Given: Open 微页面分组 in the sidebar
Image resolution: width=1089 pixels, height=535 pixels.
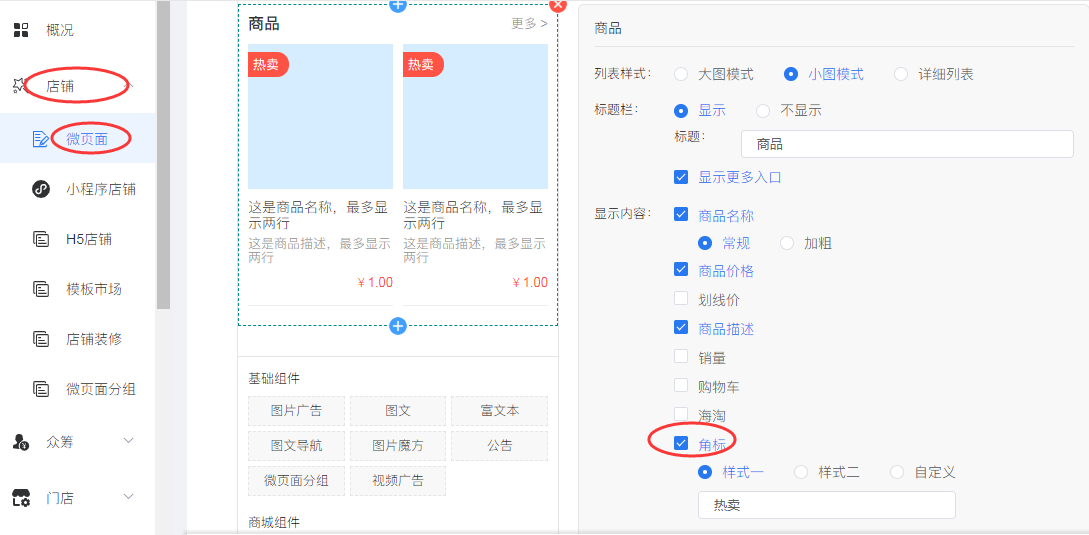Looking at the screenshot, I should (101, 389).
